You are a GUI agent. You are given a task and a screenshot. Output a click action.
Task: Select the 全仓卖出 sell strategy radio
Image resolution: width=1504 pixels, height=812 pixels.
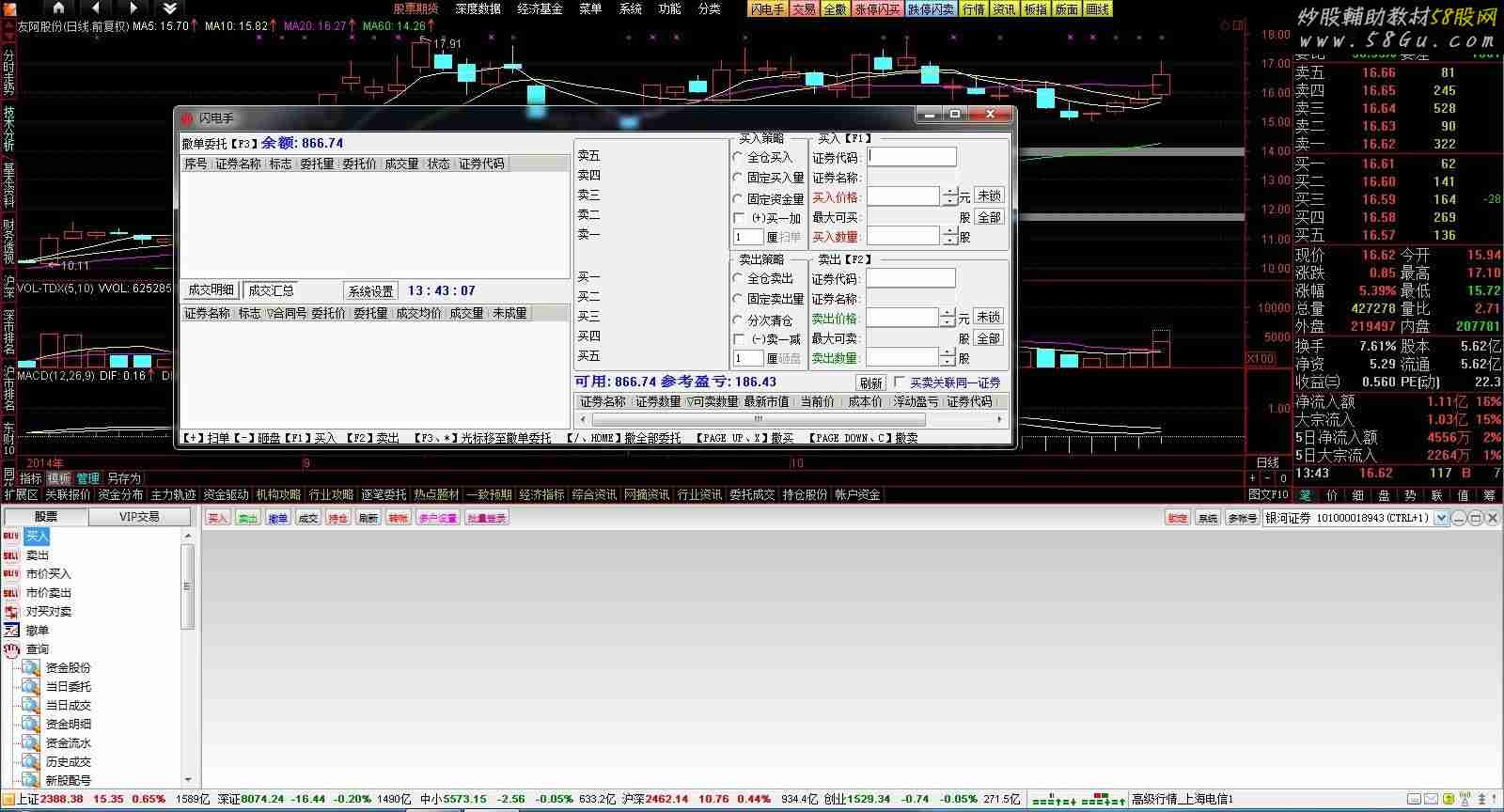738,278
